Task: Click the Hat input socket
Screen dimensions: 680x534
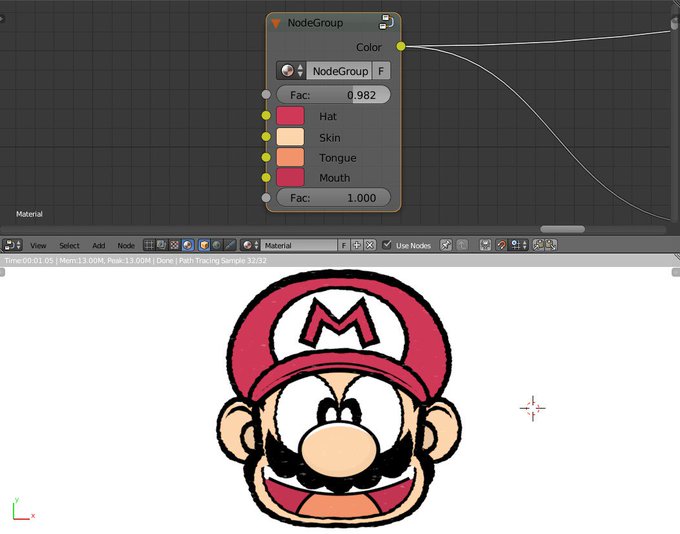Action: [x=266, y=115]
